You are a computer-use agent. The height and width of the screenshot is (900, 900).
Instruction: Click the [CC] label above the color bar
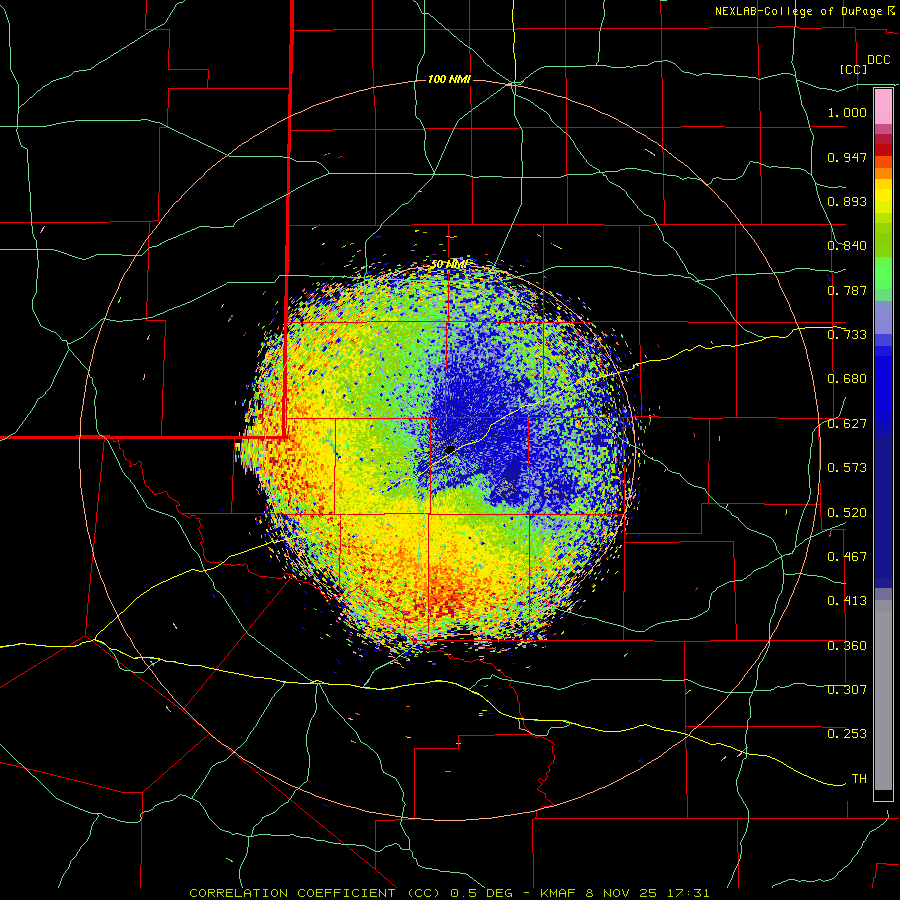coord(854,69)
